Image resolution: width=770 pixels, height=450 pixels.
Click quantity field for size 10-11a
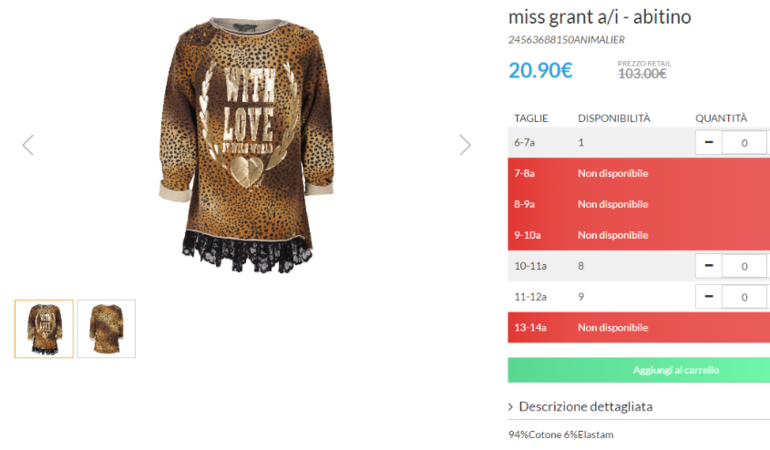click(x=744, y=266)
